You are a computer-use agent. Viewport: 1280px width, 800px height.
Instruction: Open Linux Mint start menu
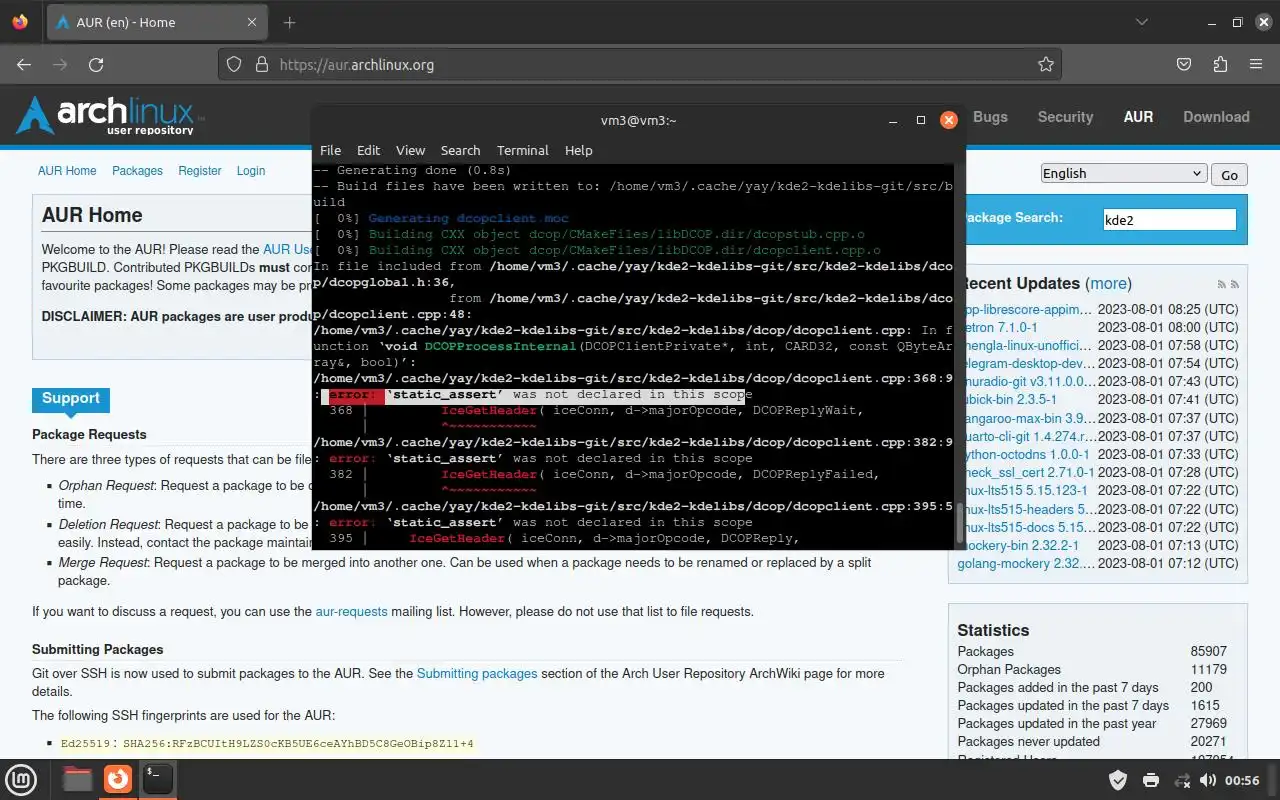click(22, 779)
